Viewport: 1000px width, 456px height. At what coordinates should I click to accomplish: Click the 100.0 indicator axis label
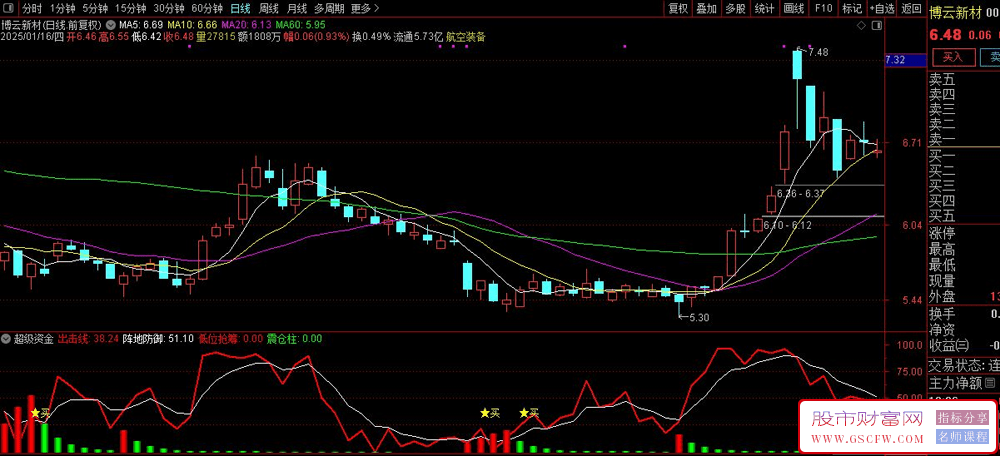pos(910,345)
